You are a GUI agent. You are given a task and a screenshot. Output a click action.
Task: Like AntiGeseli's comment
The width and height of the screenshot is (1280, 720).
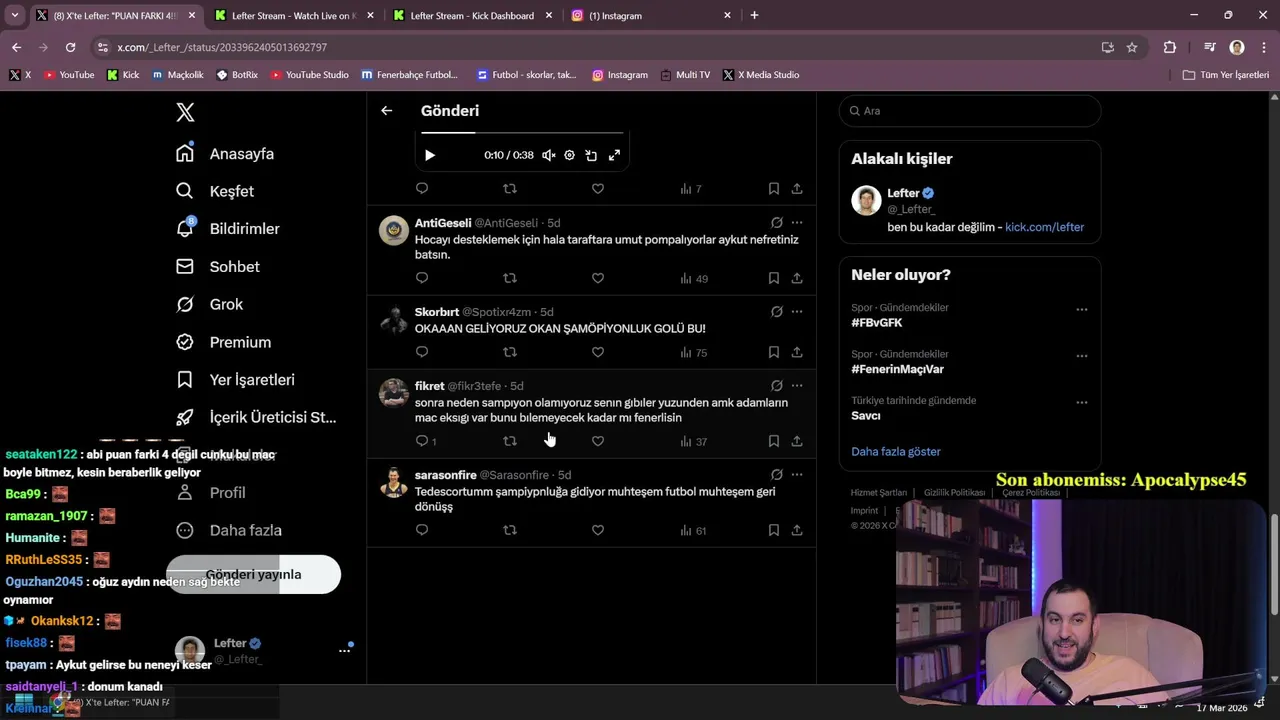coord(598,278)
